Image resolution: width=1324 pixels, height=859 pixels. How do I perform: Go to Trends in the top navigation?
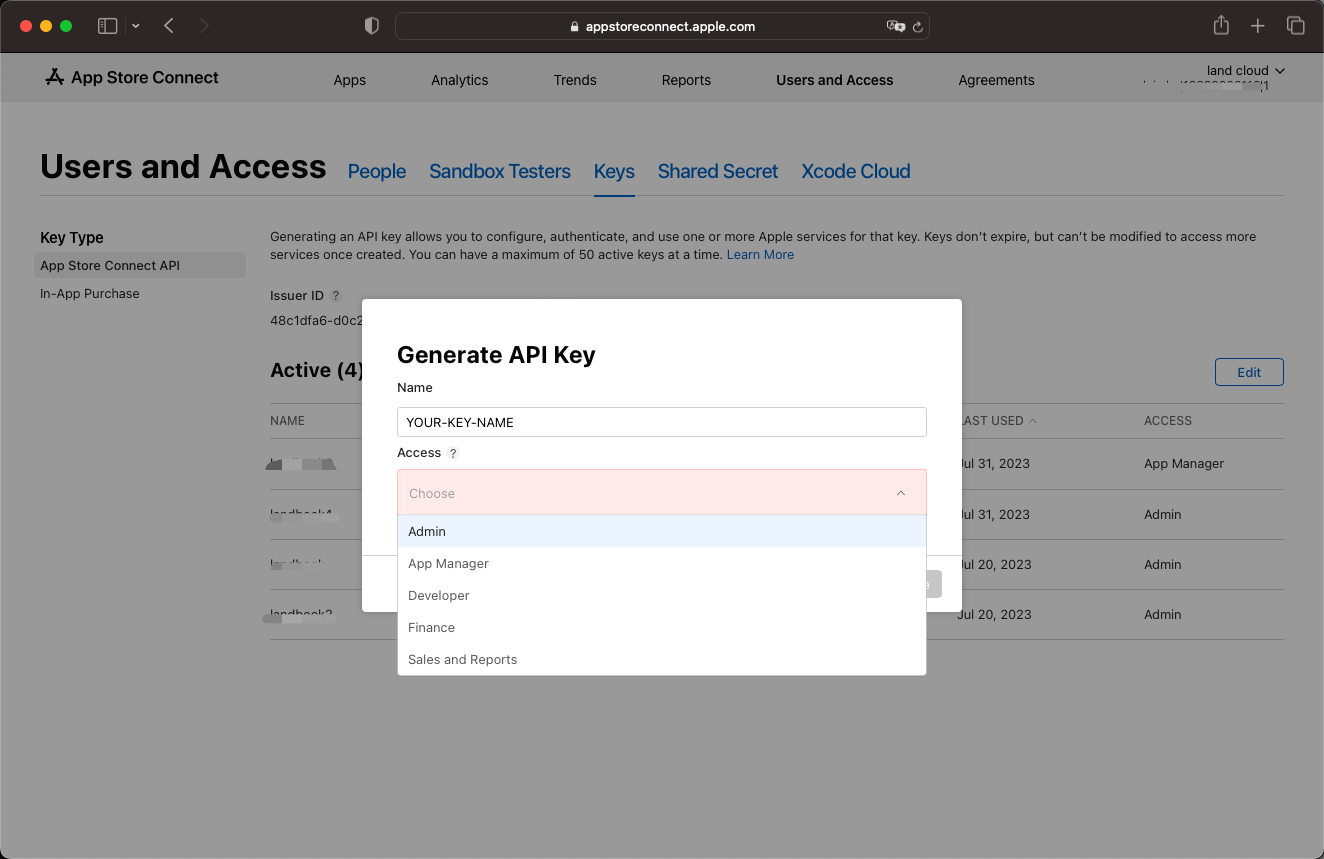[575, 80]
